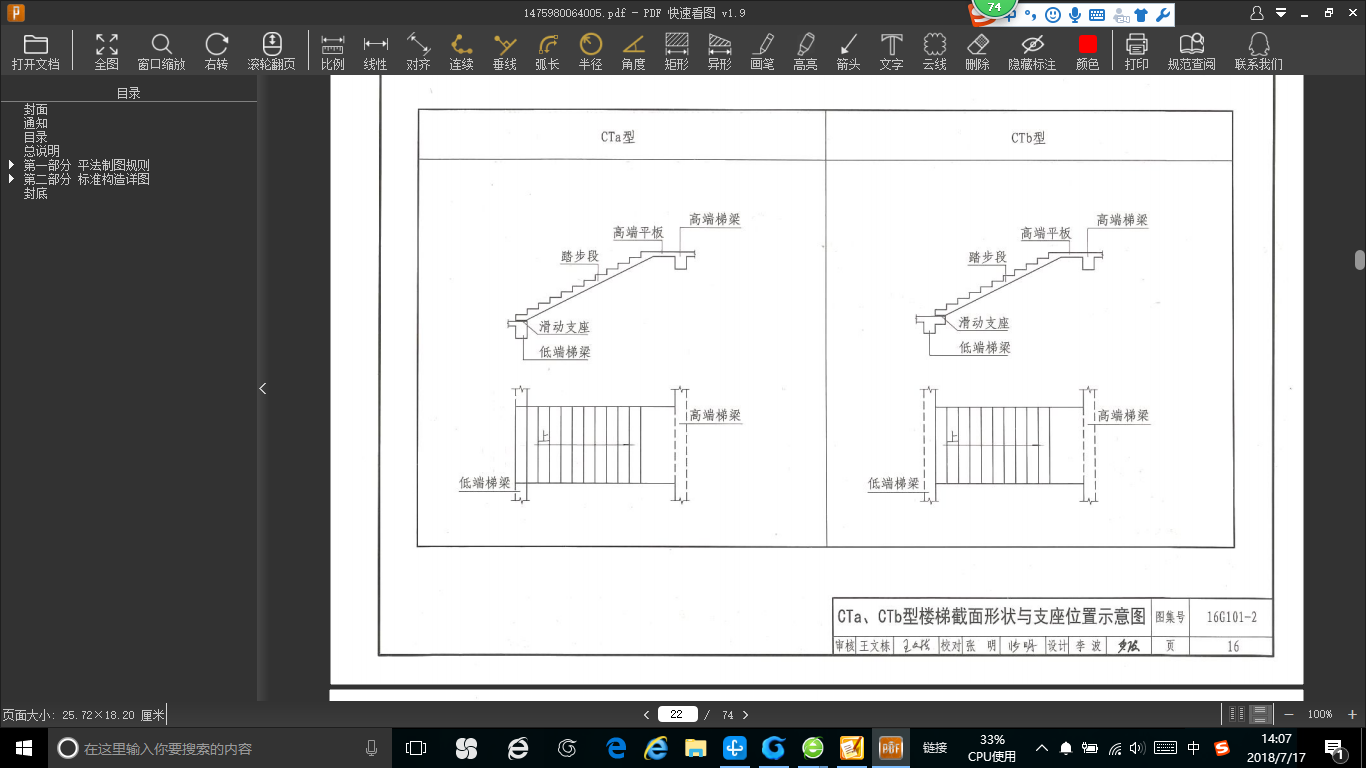The image size is (1366, 768).
Task: Select the 箭头 arrow annotation tool
Action: click(x=848, y=50)
